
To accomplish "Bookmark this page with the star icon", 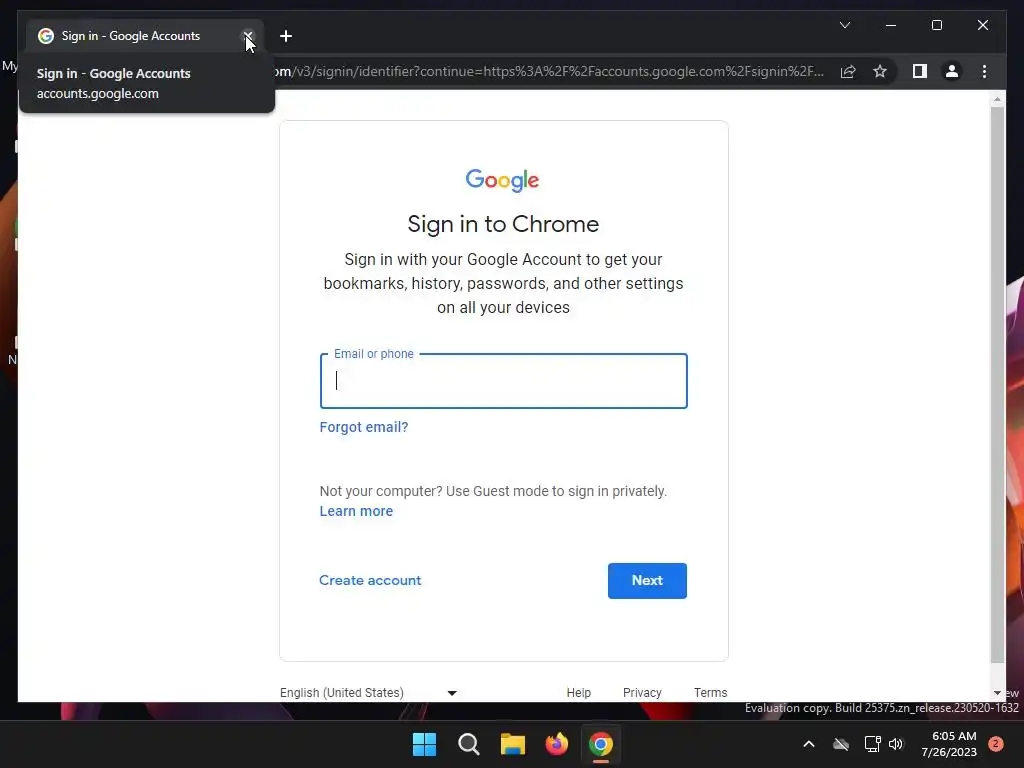I will (x=880, y=71).
